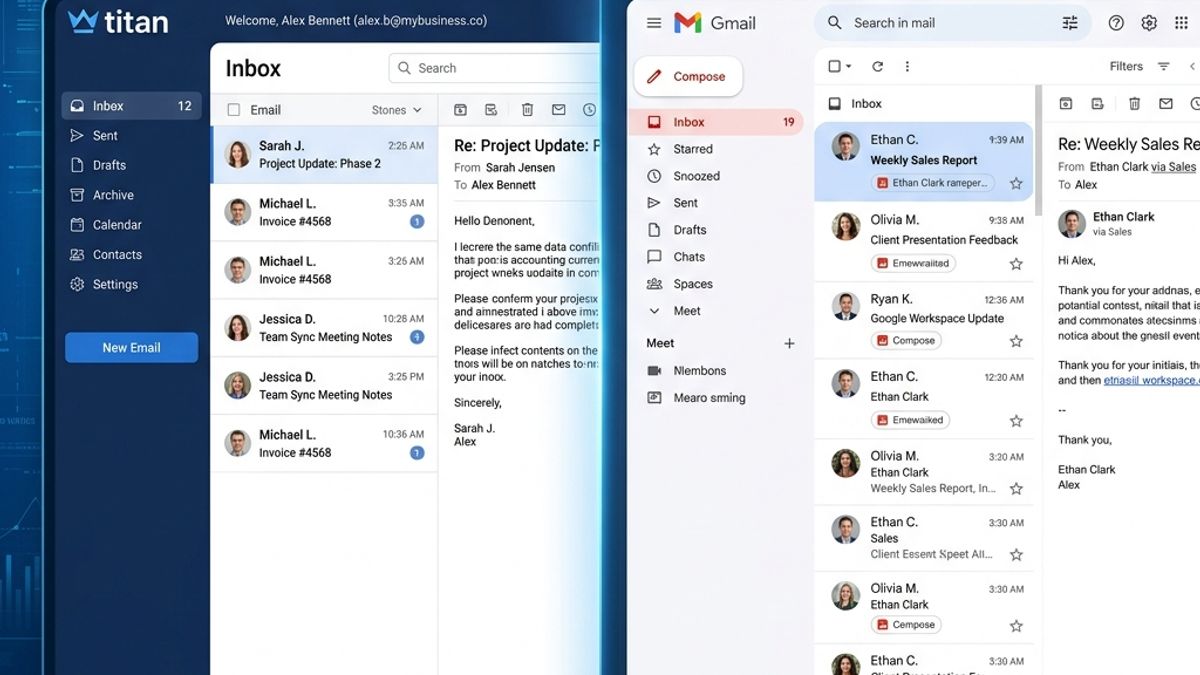Open Archive in the Titan sidebar

tap(113, 195)
